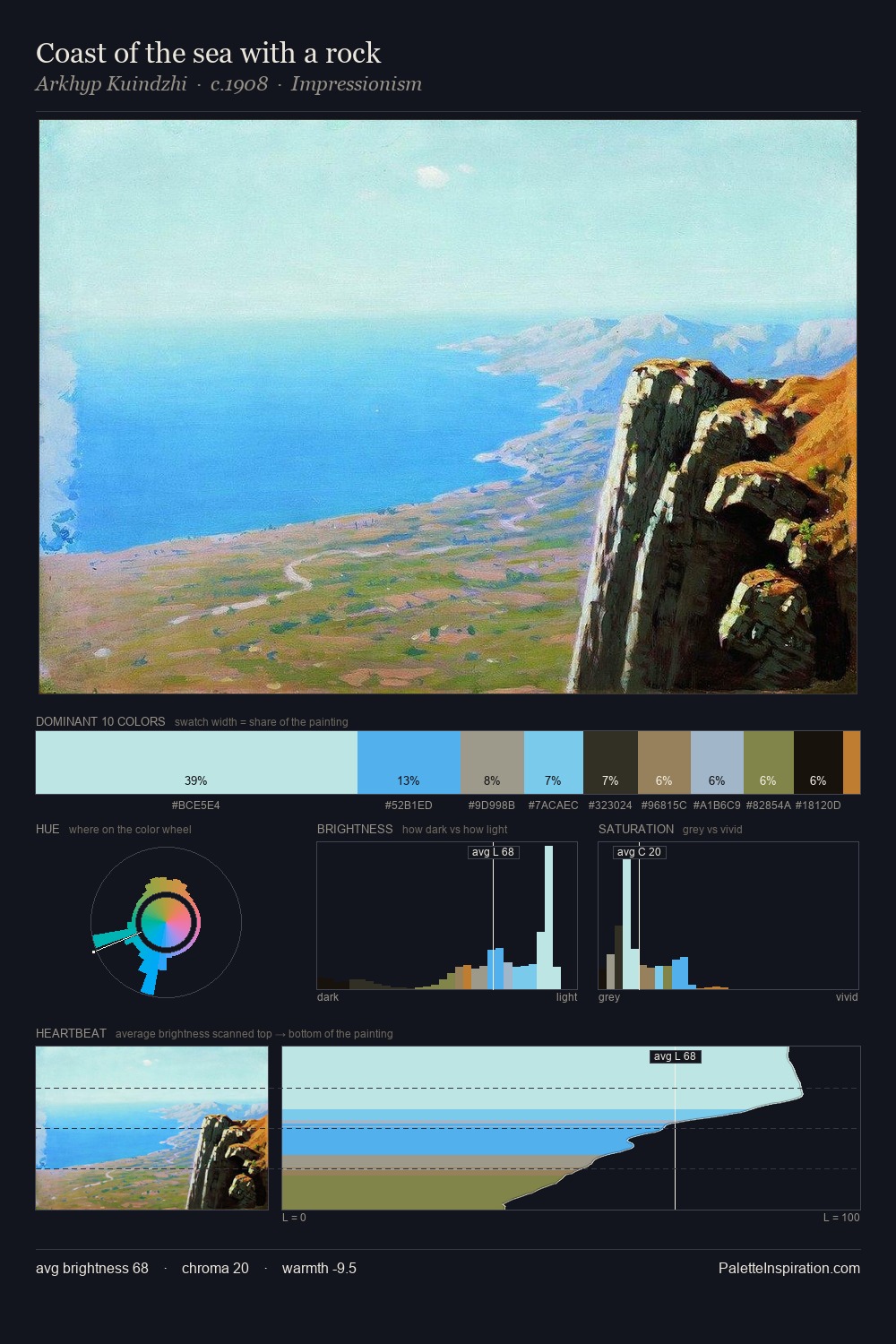Click the artist name "Arkhyp Kuindzhi"
The height and width of the screenshot is (1344, 896).
click(111, 84)
